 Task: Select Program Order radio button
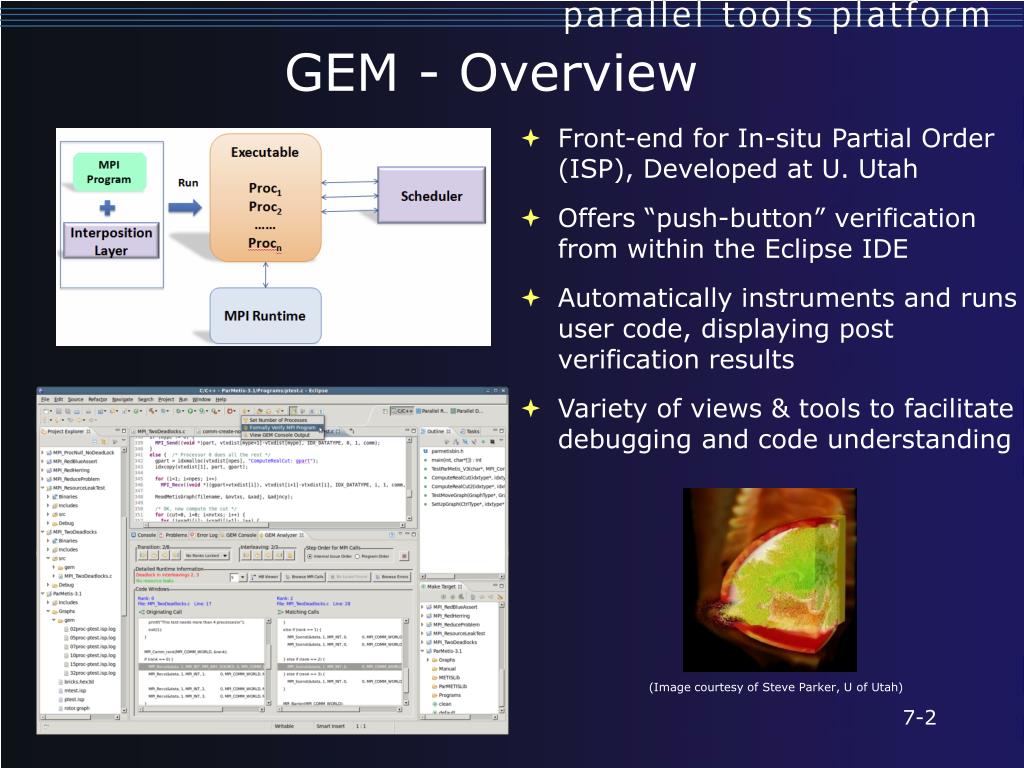click(357, 556)
